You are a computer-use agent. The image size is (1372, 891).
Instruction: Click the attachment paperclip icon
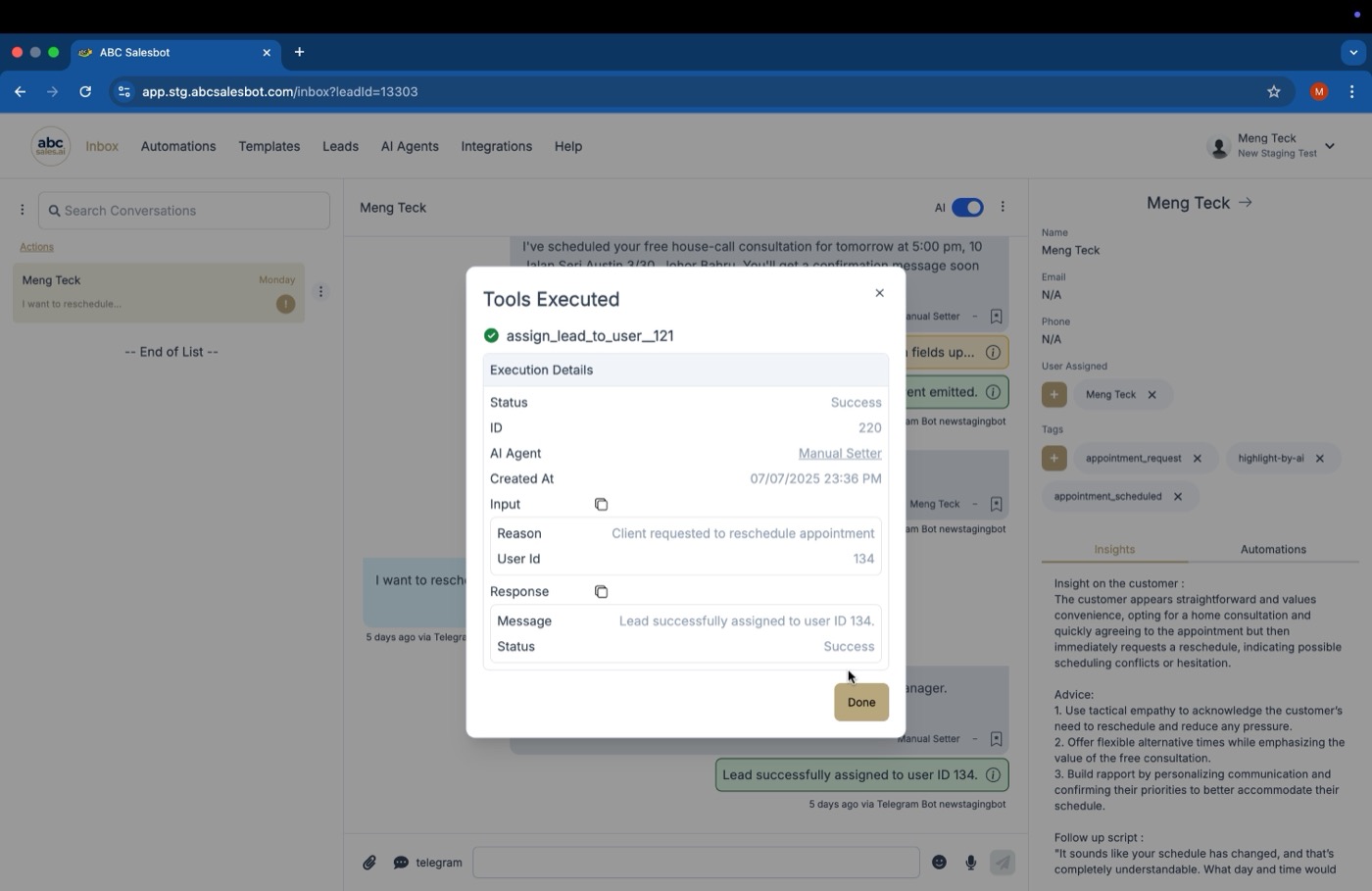pyautogui.click(x=369, y=863)
